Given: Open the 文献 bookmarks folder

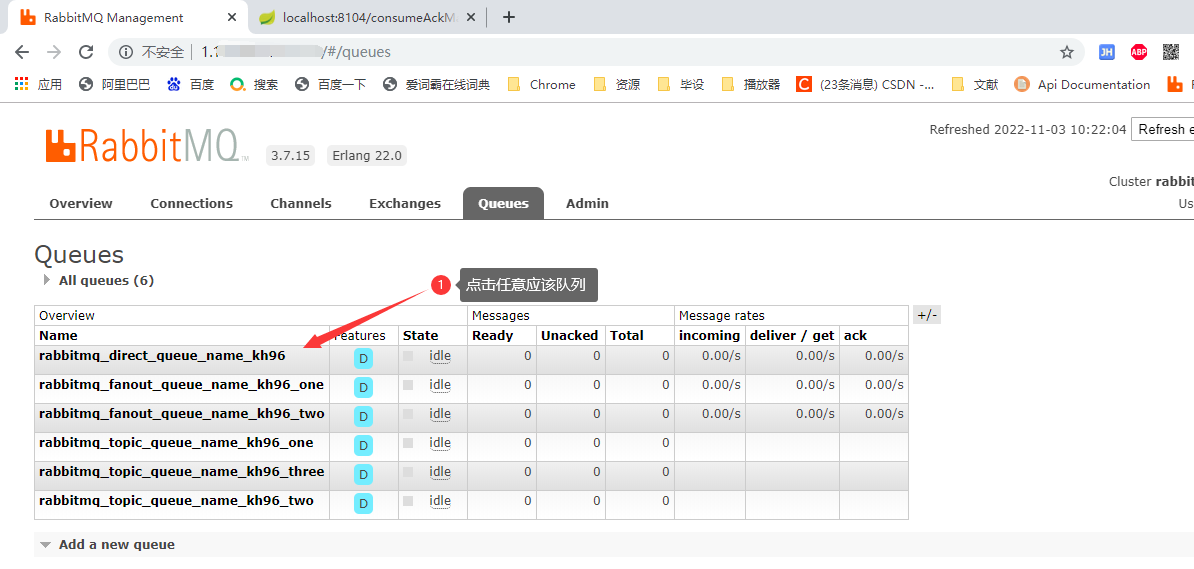Looking at the screenshot, I should click(975, 85).
